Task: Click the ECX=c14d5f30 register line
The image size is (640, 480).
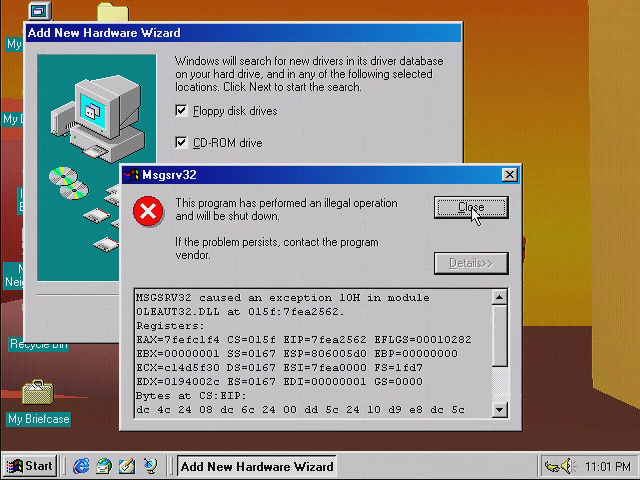Action: tap(280, 368)
